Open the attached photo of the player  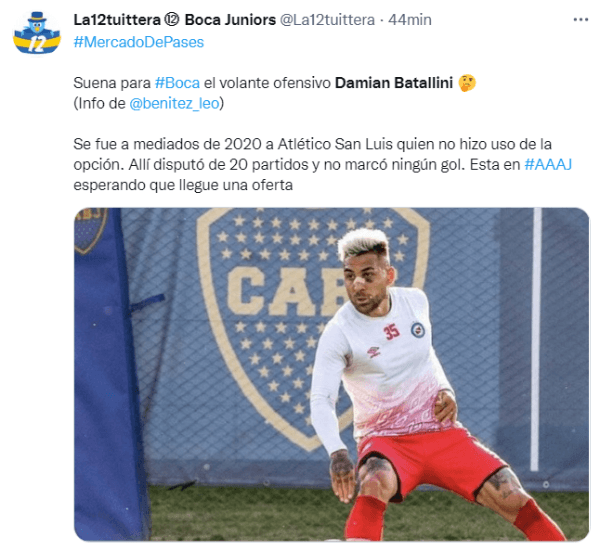click(x=331, y=374)
